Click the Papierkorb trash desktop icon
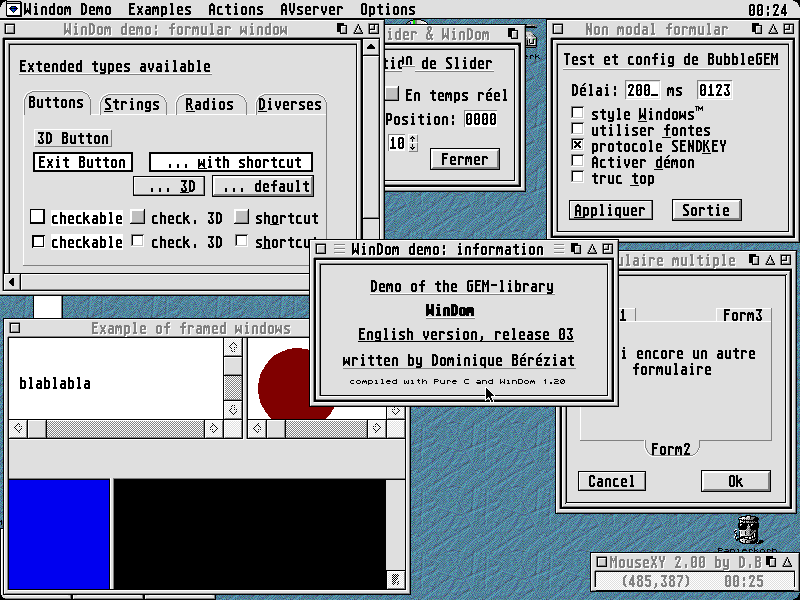The width and height of the screenshot is (800, 600). (749, 530)
